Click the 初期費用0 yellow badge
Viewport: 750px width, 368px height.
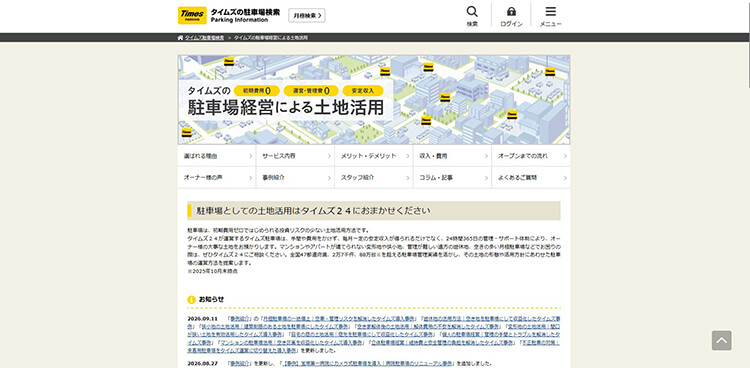click(257, 90)
